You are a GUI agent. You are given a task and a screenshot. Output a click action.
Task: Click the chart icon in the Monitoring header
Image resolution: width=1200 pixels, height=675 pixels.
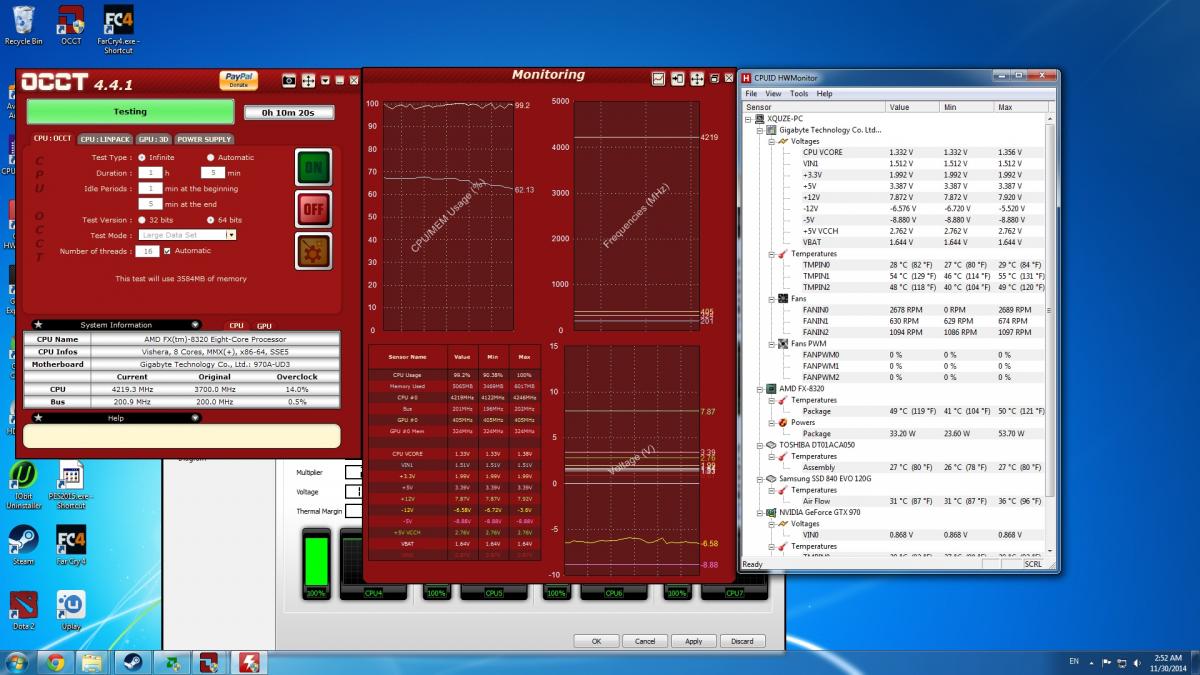click(659, 78)
